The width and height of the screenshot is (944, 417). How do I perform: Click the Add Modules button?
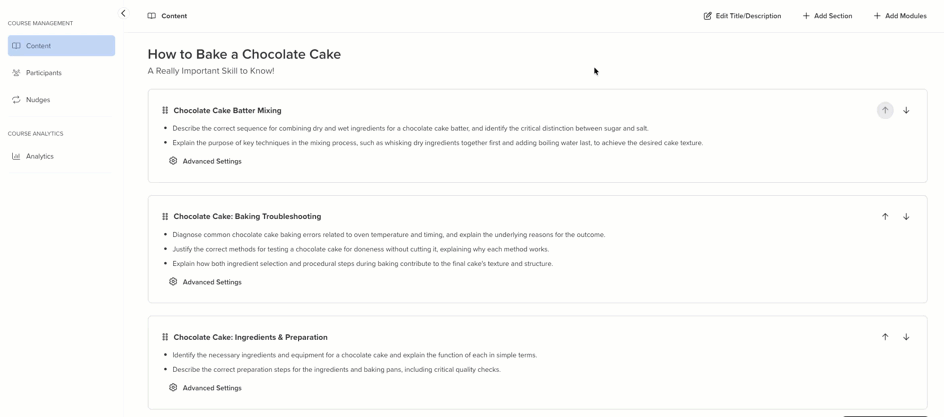click(900, 16)
